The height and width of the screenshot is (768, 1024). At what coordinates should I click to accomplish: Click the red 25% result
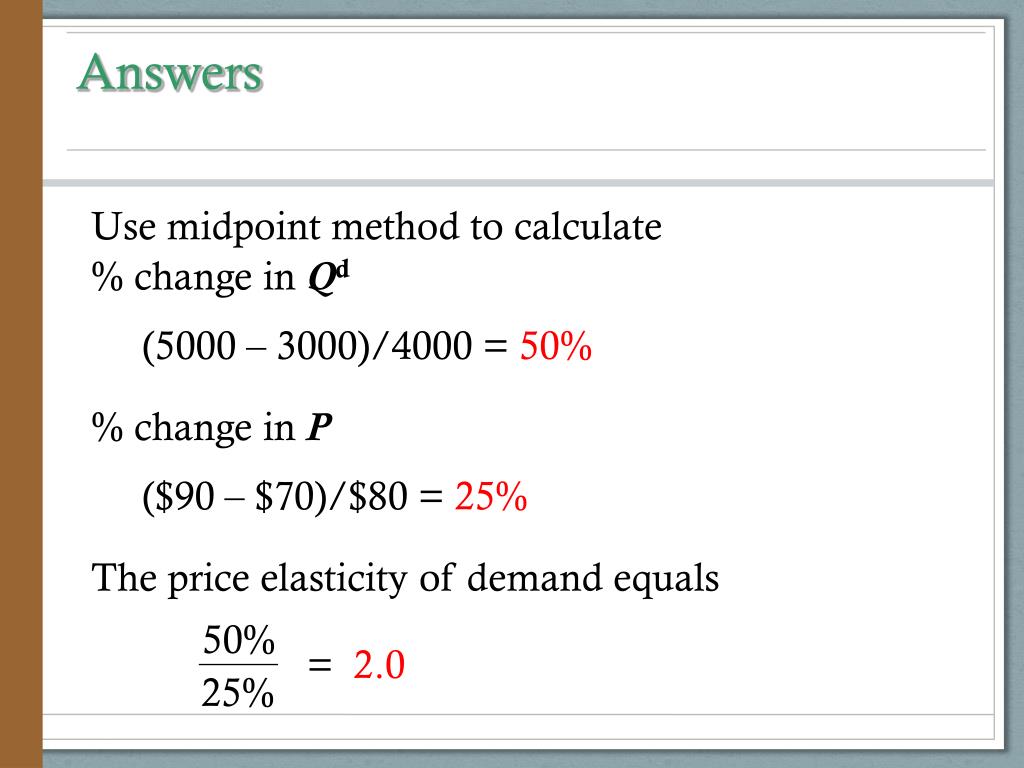491,496
